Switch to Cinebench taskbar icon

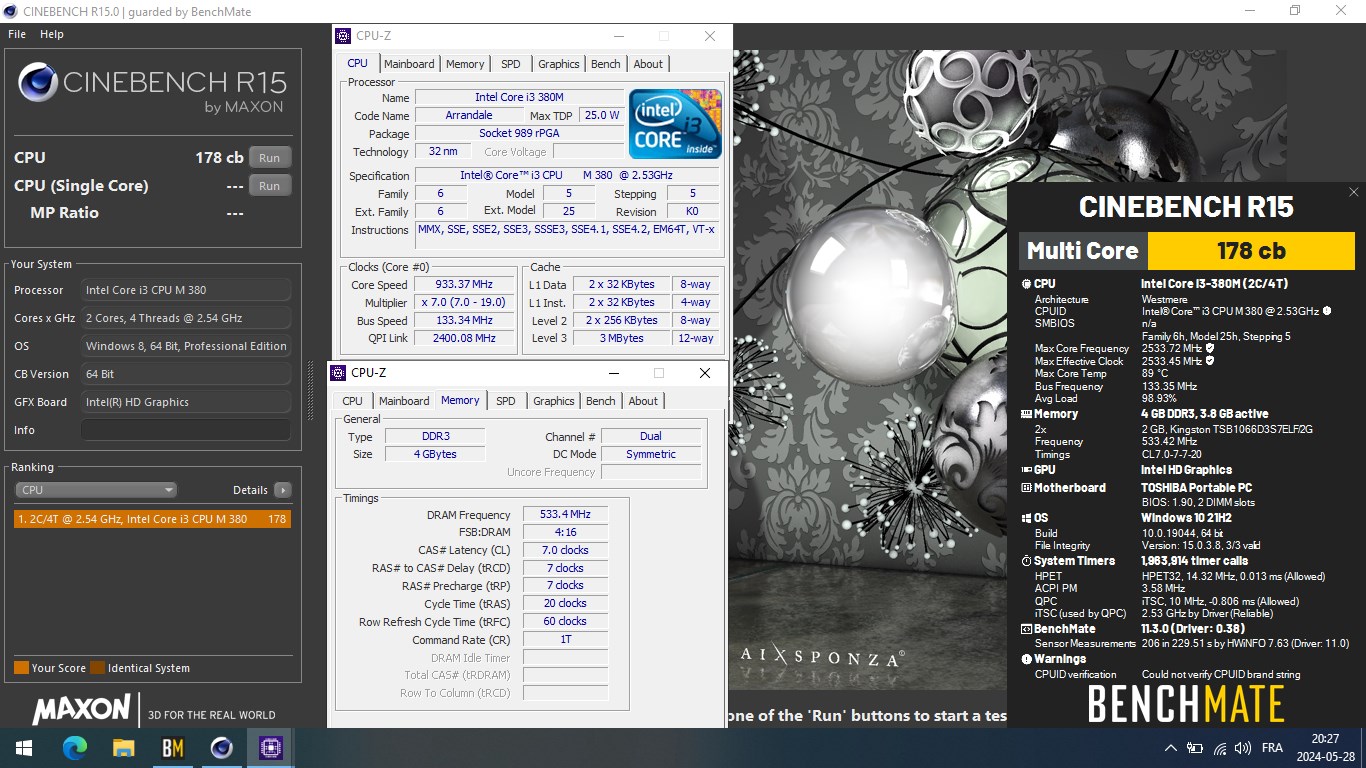pos(221,748)
